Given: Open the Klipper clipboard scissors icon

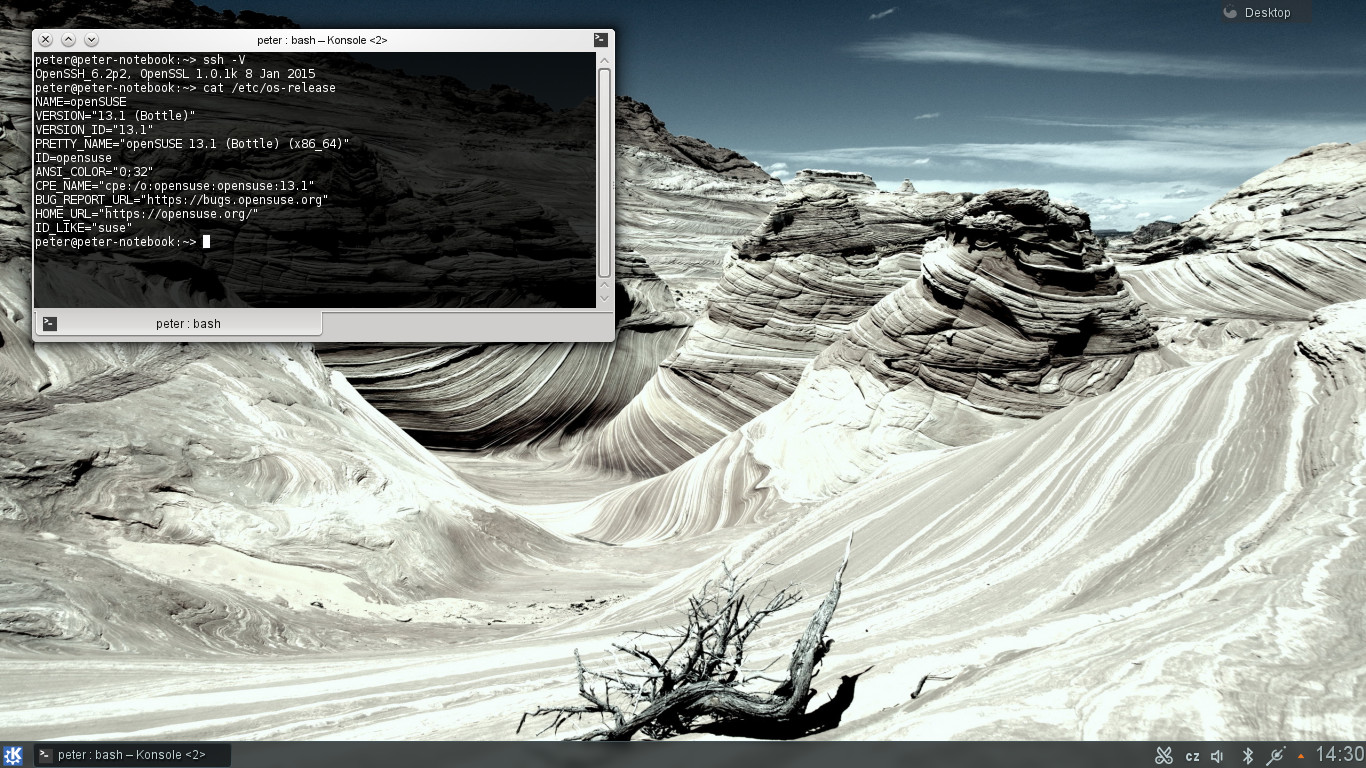Looking at the screenshot, I should coord(1164,756).
